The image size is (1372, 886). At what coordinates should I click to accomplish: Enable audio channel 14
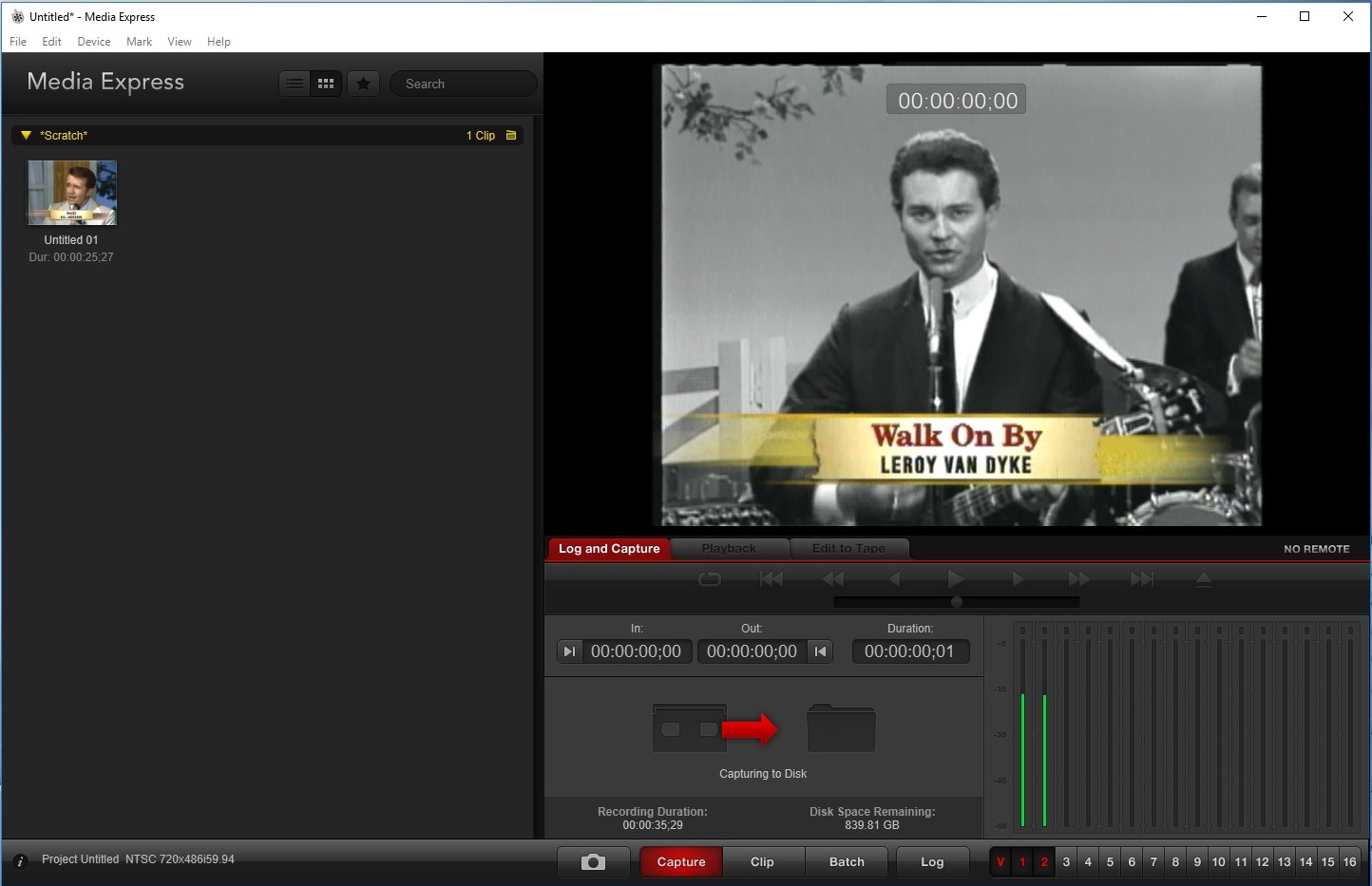(x=1306, y=862)
